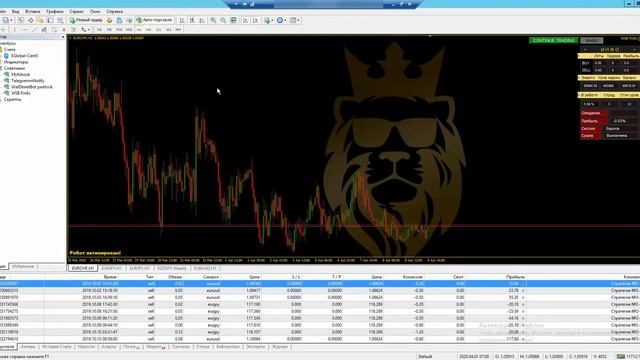Enable chart shift icon
The width and height of the screenshot is (640, 360).
tap(255, 20)
